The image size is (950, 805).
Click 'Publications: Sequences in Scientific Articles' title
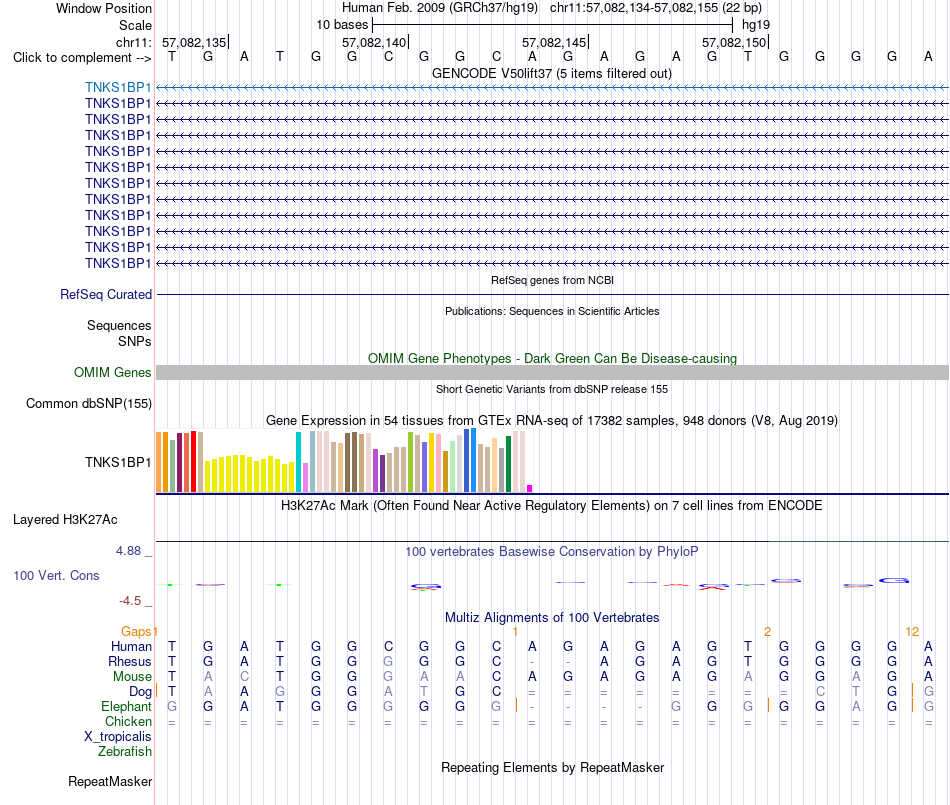coord(552,311)
